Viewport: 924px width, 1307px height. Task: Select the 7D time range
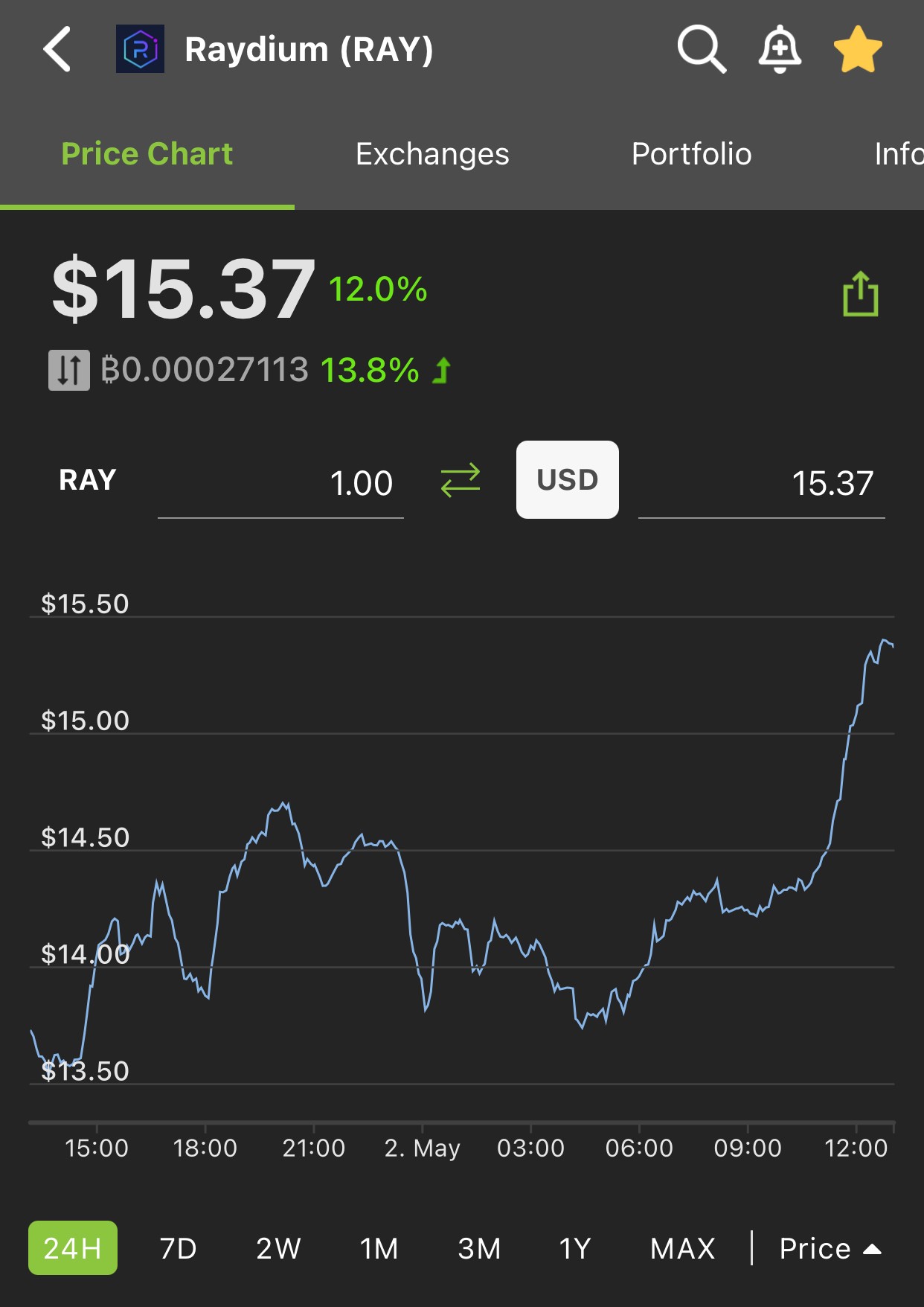coord(179,1248)
